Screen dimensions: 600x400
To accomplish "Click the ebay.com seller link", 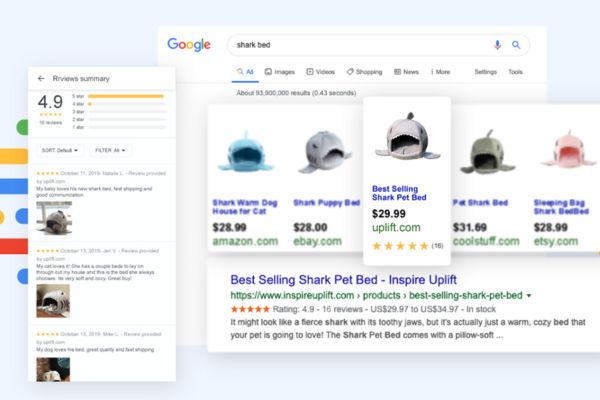I will coord(317,241).
